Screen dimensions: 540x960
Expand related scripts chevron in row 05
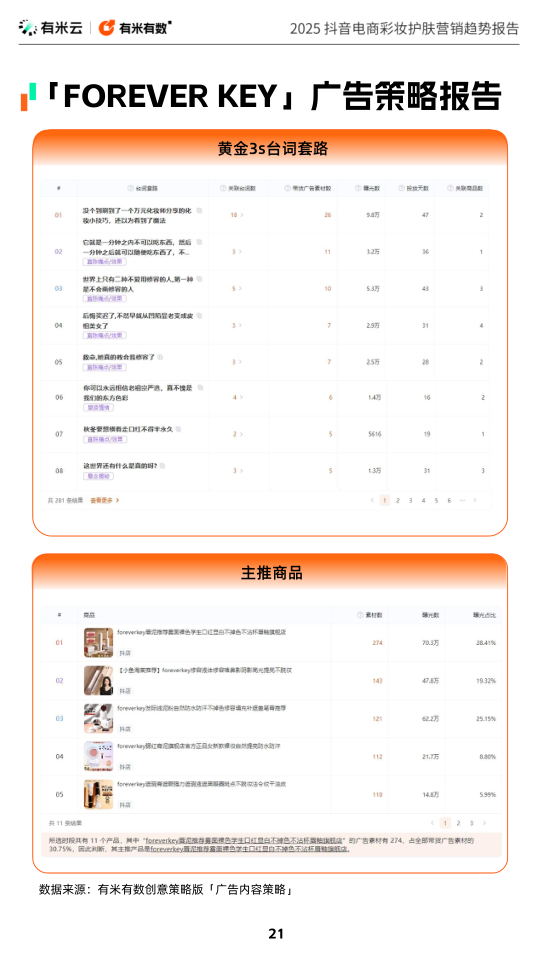click(241, 362)
